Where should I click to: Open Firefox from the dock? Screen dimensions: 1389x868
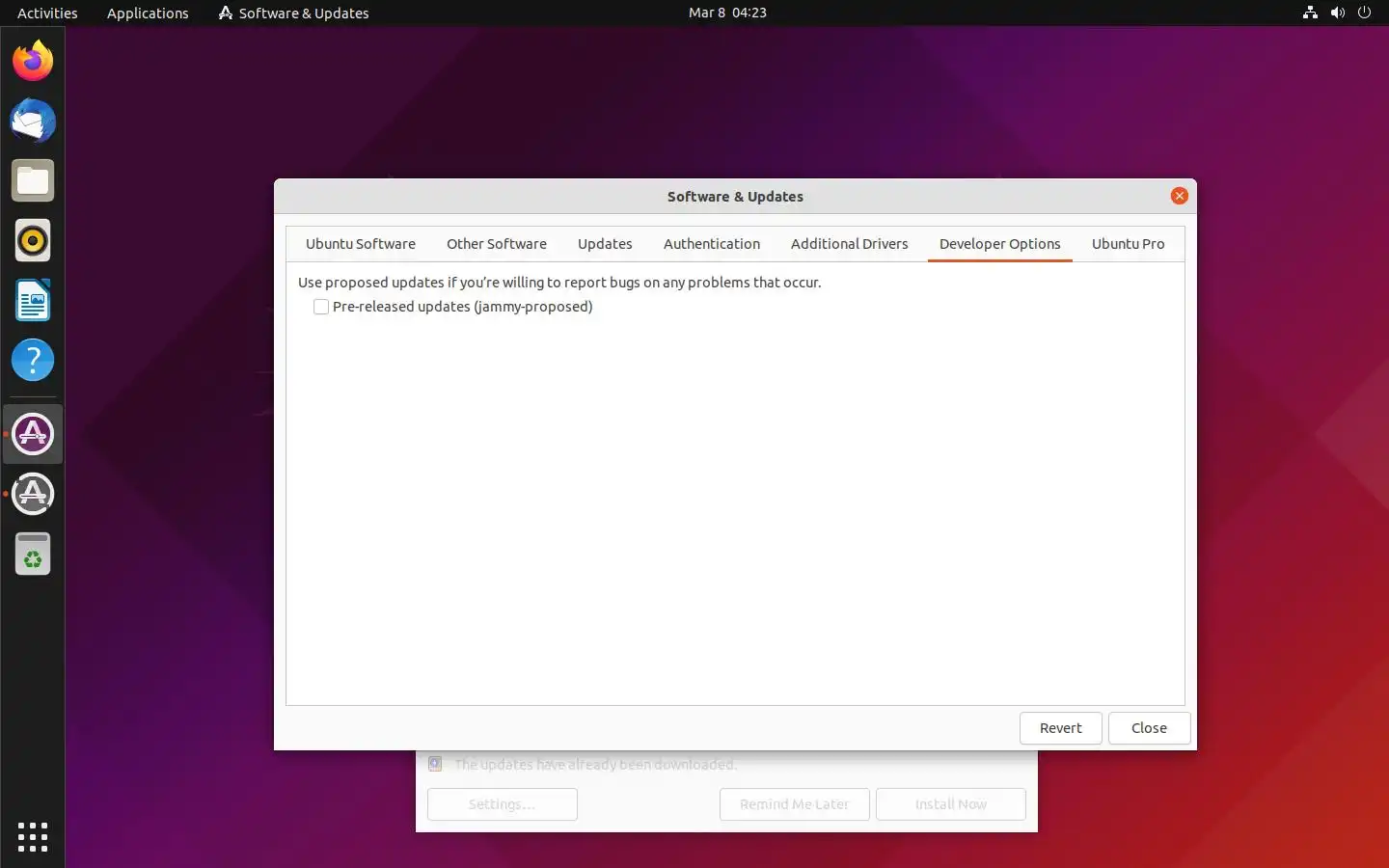[33, 61]
